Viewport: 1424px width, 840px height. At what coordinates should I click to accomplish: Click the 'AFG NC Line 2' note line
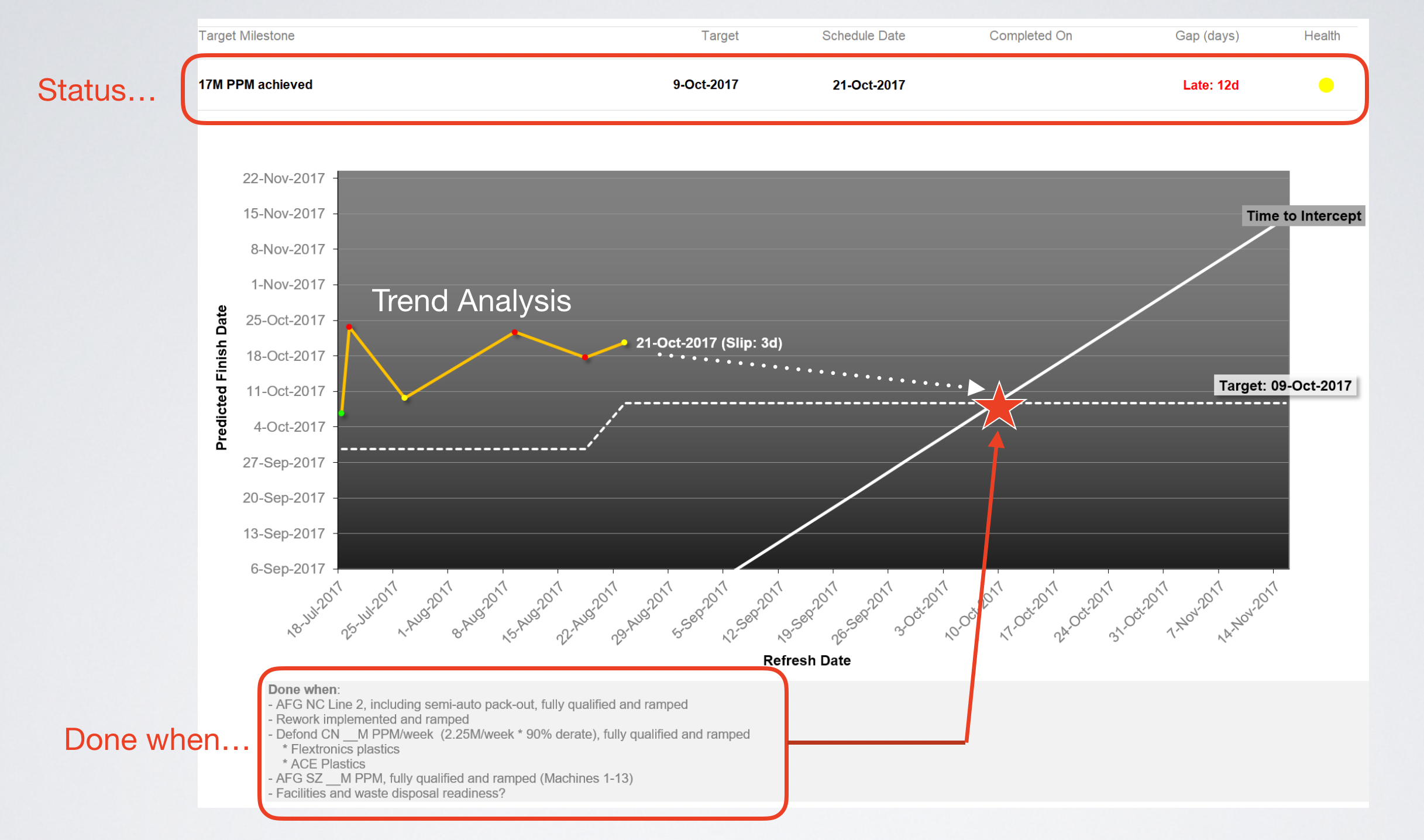[x=478, y=705]
